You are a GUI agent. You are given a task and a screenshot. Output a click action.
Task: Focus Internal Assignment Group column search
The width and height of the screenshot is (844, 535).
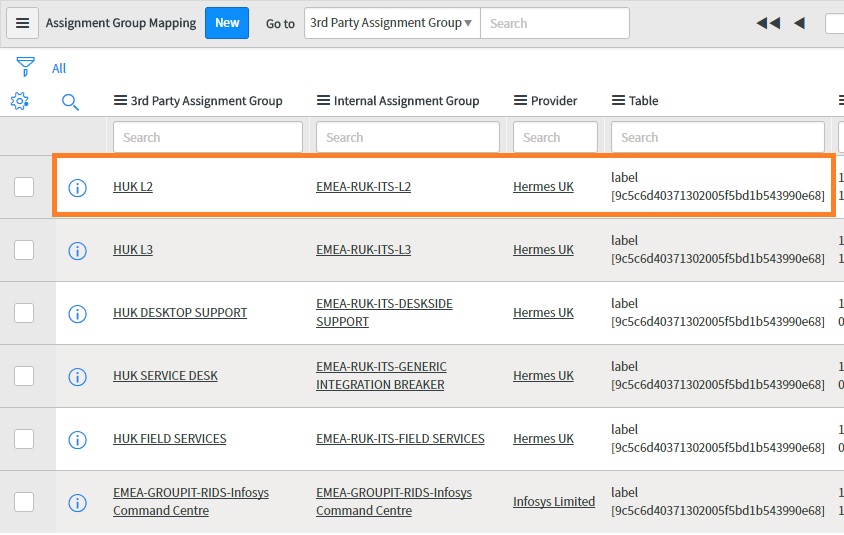pos(408,137)
